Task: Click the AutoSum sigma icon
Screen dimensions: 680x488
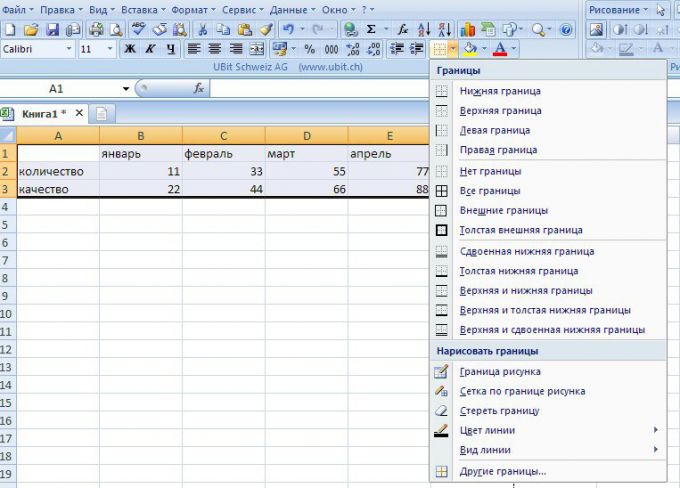Action: coord(372,30)
